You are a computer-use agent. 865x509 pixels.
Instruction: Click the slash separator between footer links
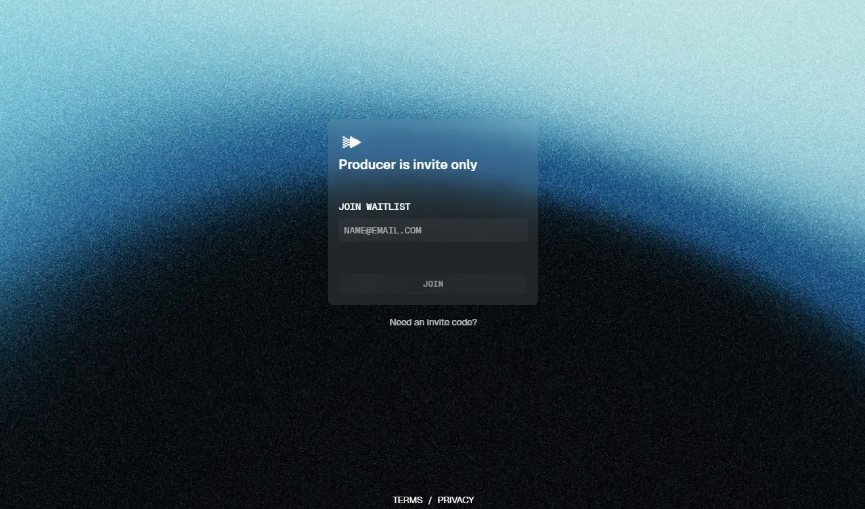click(x=430, y=500)
